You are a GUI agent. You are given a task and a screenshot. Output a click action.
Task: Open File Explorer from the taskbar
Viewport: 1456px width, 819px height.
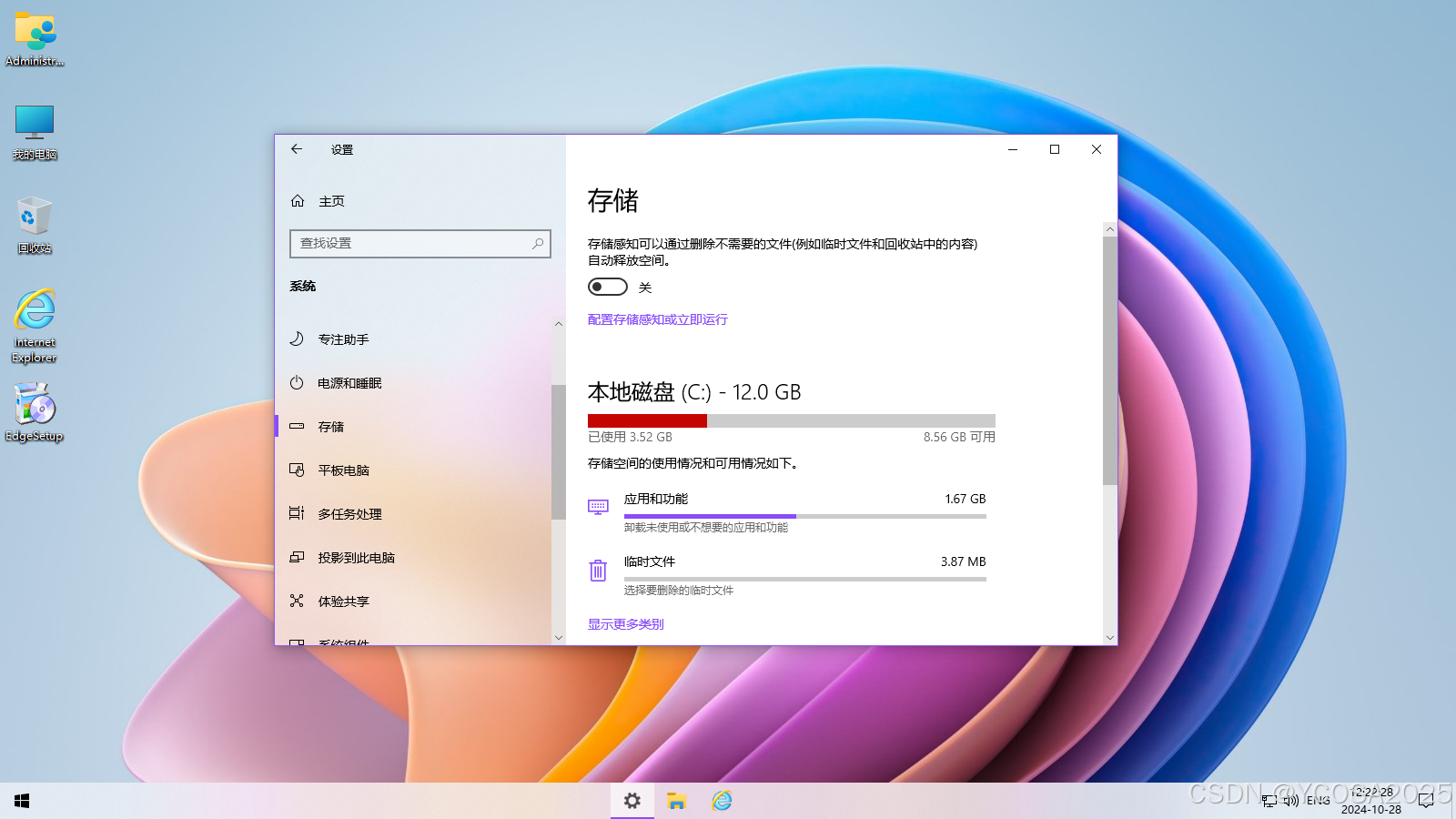(676, 801)
